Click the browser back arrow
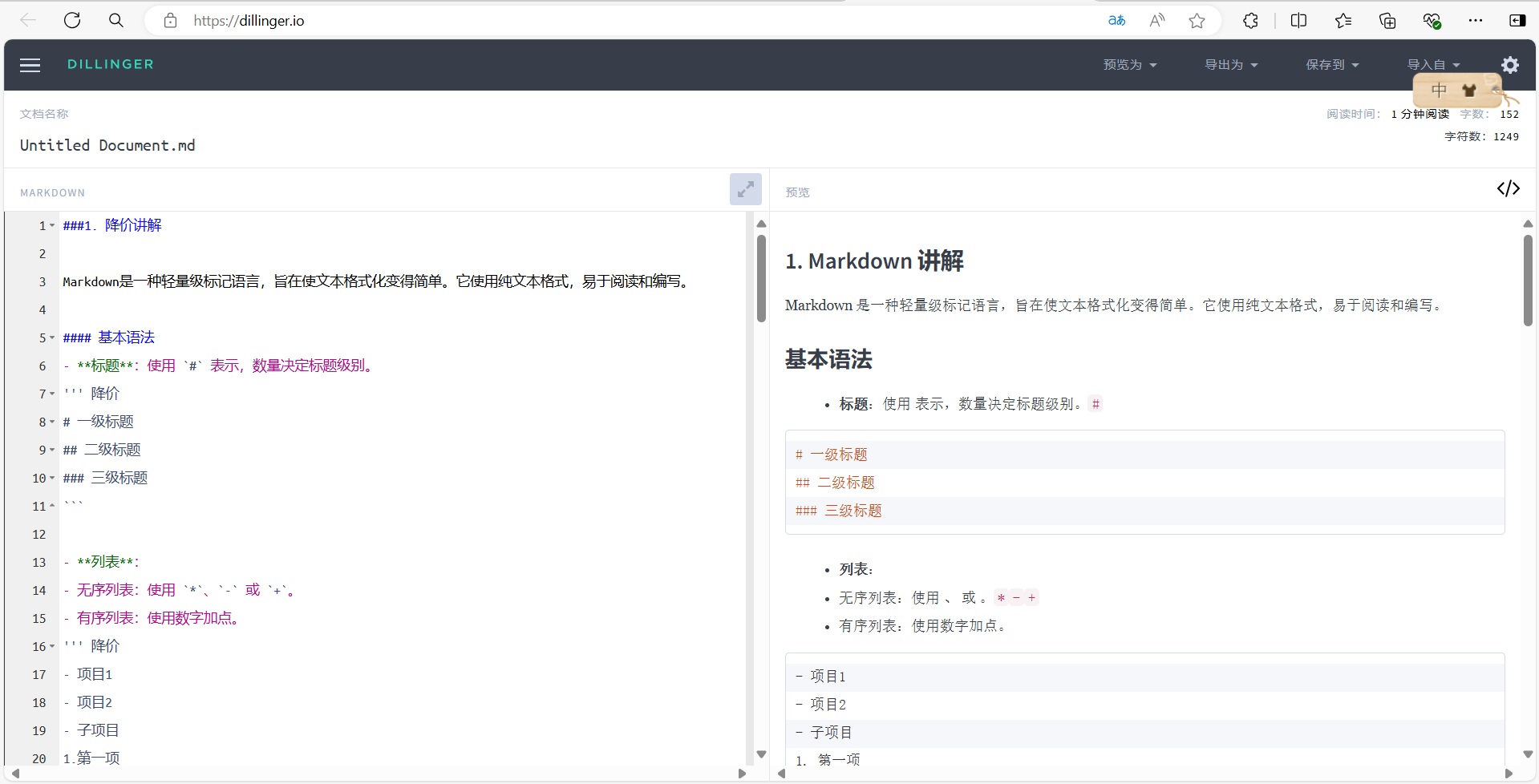The image size is (1539, 784). click(28, 20)
